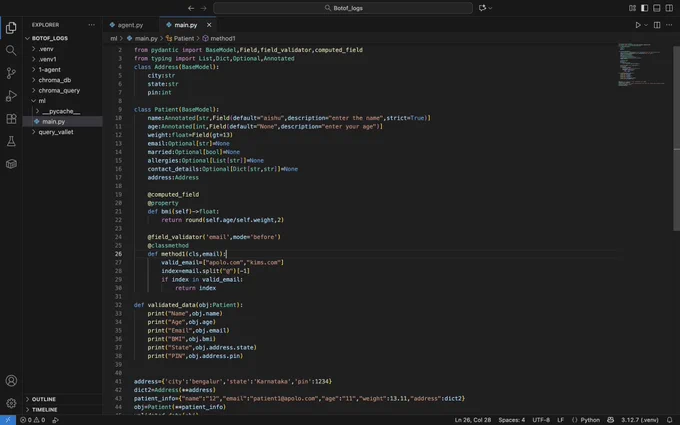Change end of line via LF
680x425 pixels.
coord(560,420)
